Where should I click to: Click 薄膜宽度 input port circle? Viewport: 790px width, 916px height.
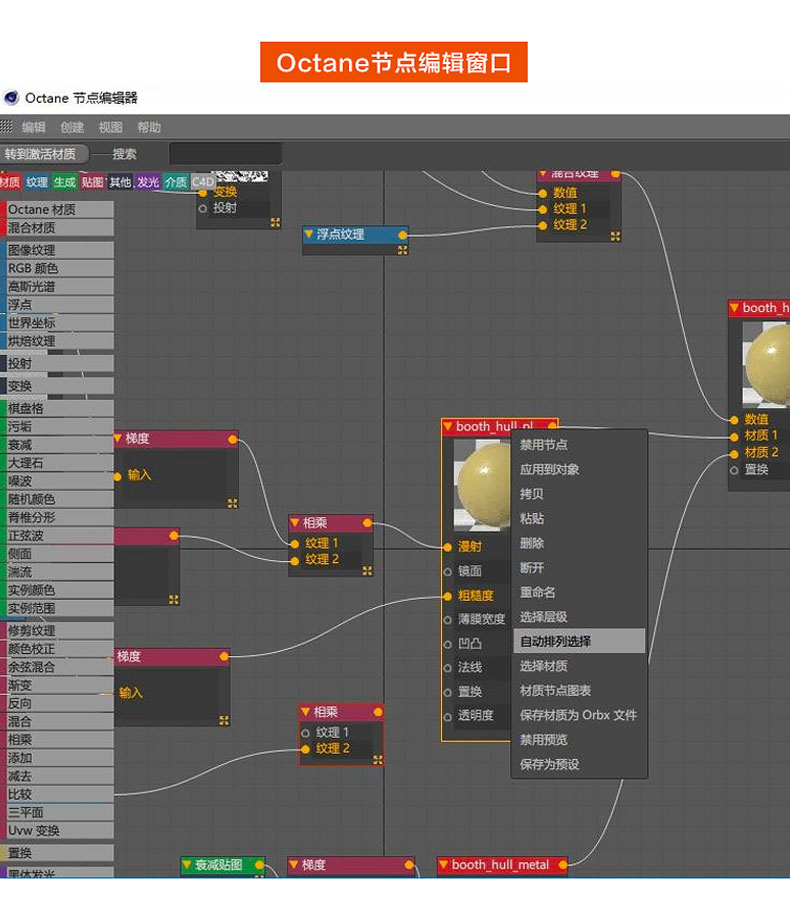[x=448, y=620]
